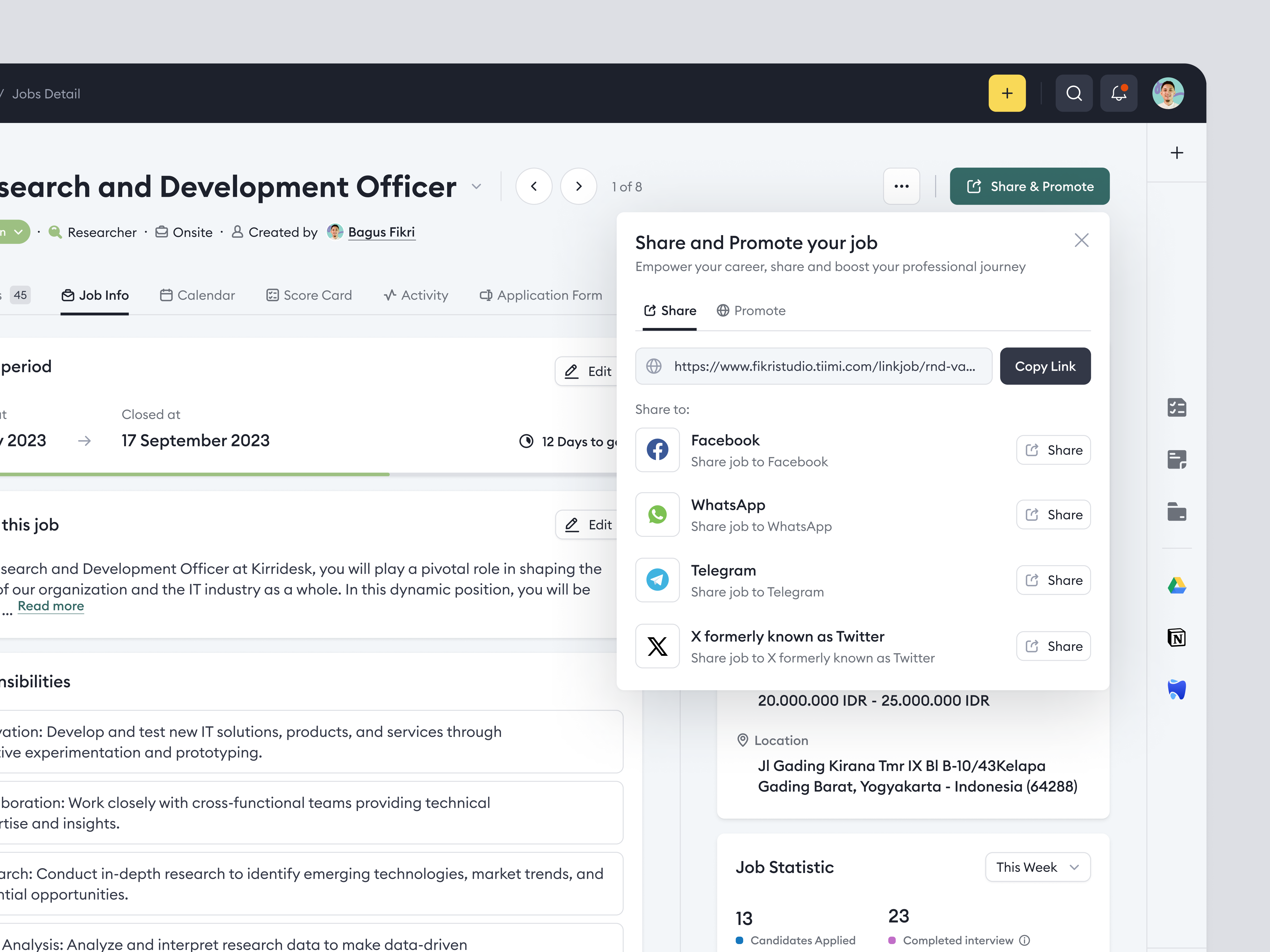Open the checklist icon in right sidebar
Viewport: 1270px width, 952px height.
click(x=1176, y=408)
